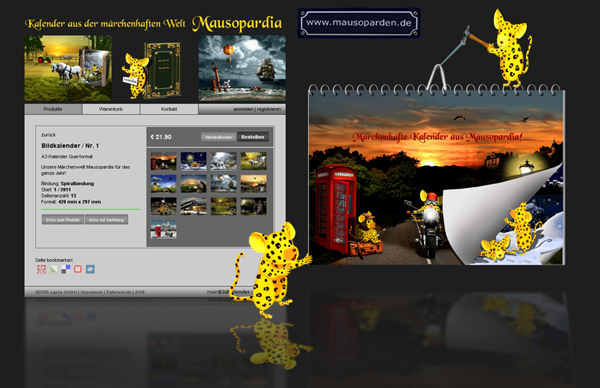This screenshot has height=388, width=600.
Task: Open Infos zur Lieferung
Action: coord(106,220)
